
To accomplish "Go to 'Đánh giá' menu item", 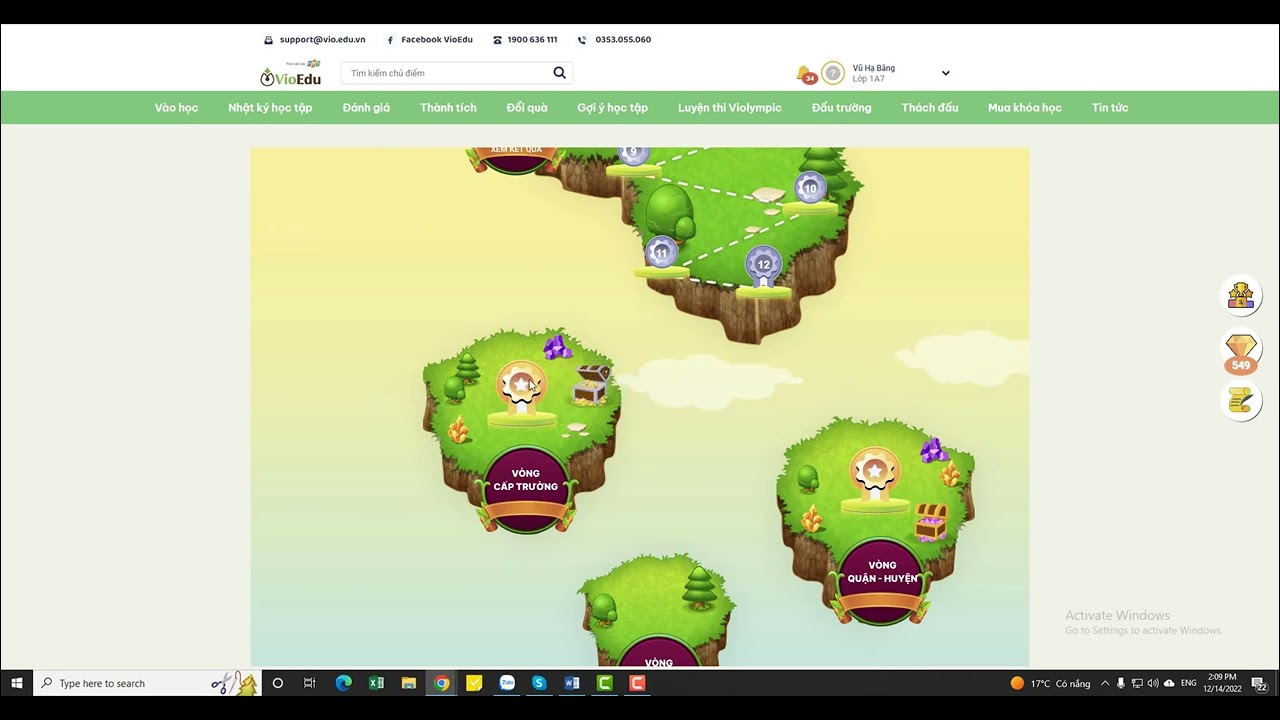I will point(366,108).
